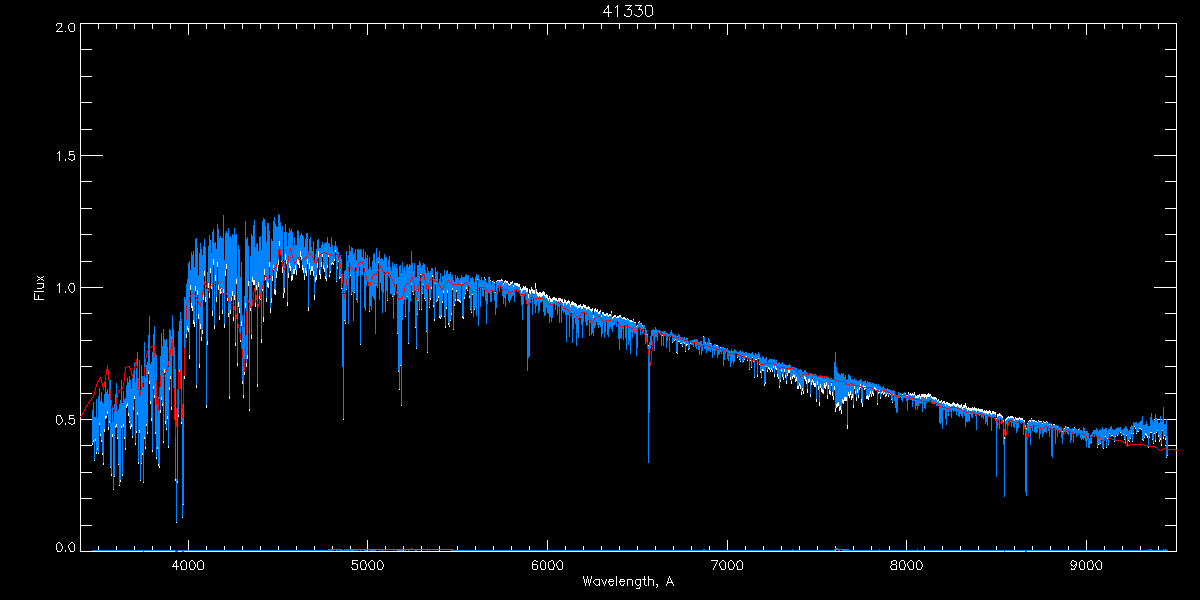Click the plot title 41330
1200x600 pixels.
click(x=627, y=11)
